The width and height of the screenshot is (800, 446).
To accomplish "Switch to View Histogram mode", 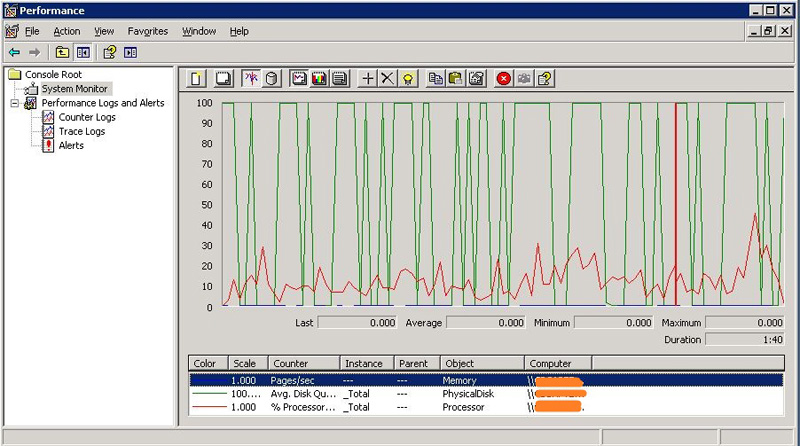I will (319, 79).
